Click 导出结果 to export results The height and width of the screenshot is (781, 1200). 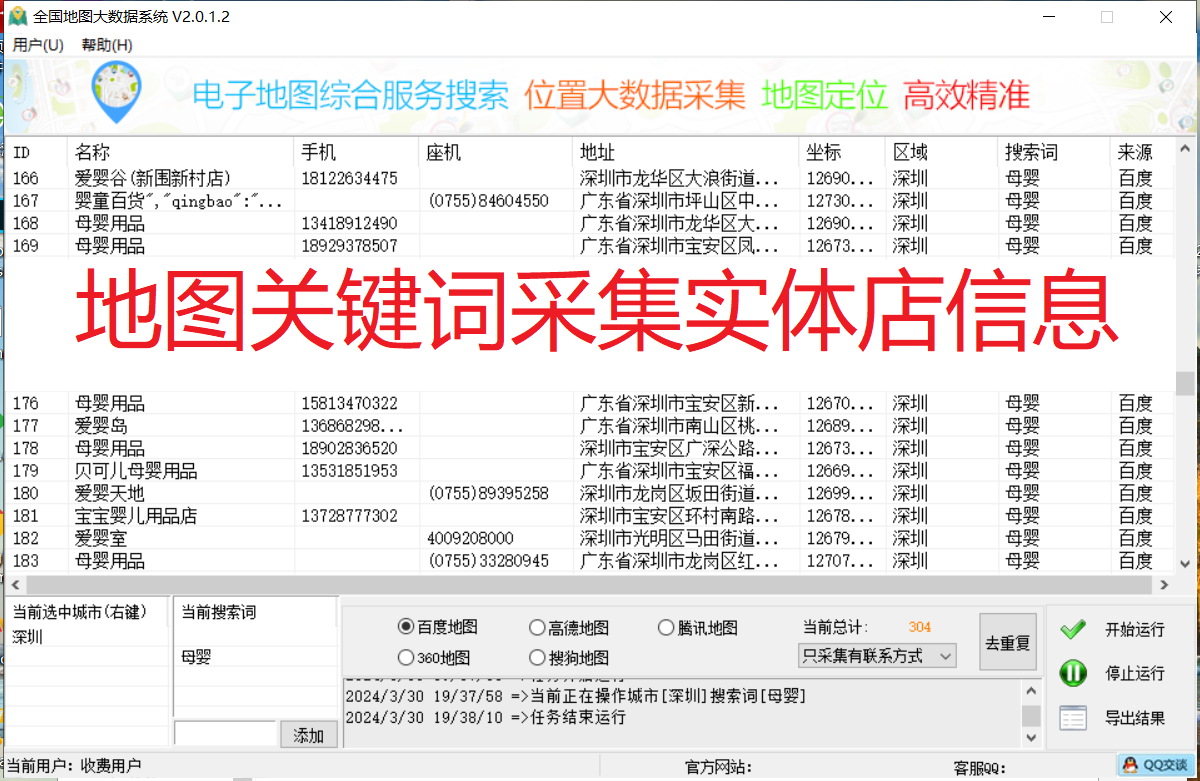point(1134,717)
